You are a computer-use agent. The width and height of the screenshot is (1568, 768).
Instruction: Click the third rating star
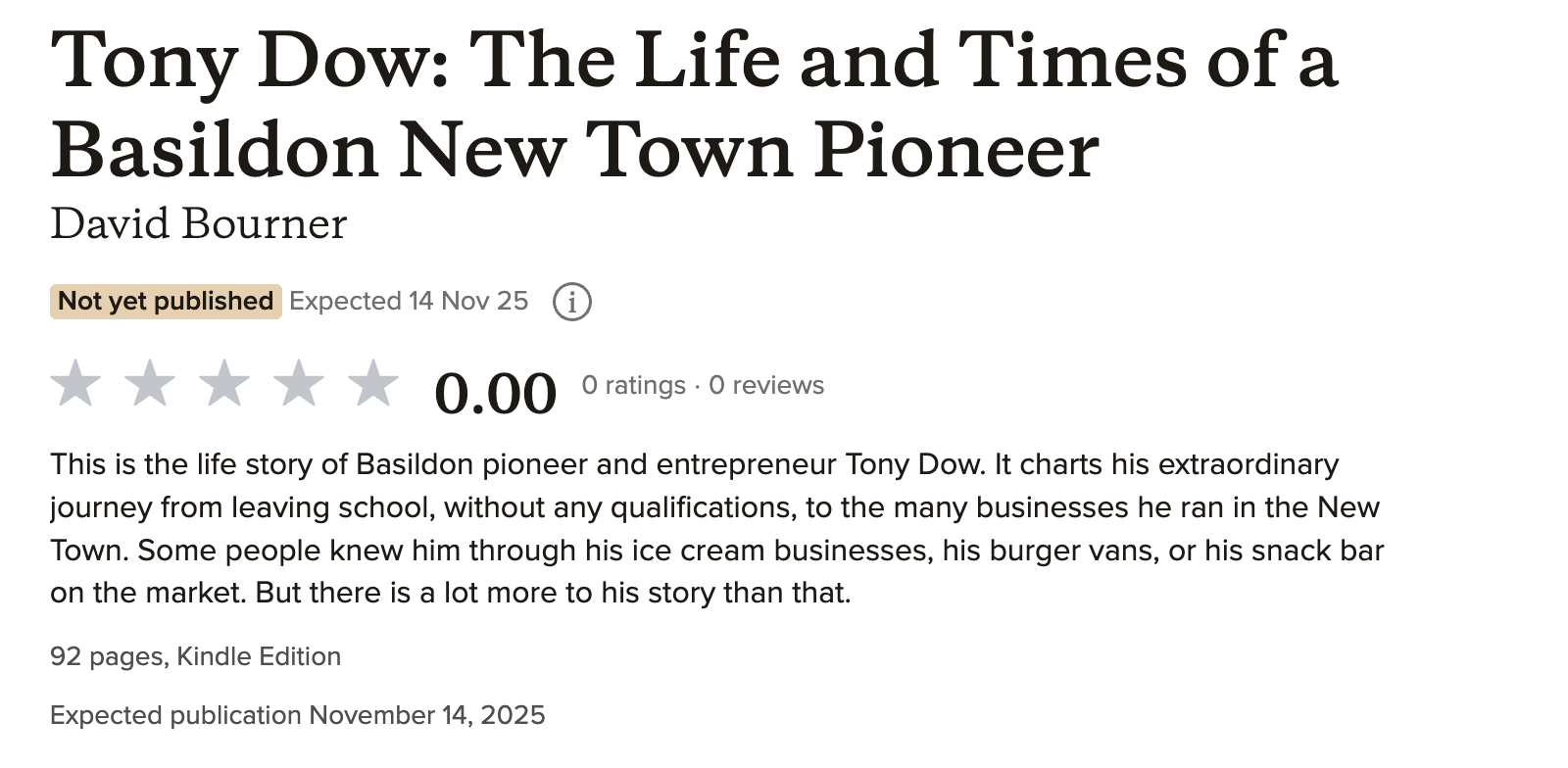tap(224, 383)
